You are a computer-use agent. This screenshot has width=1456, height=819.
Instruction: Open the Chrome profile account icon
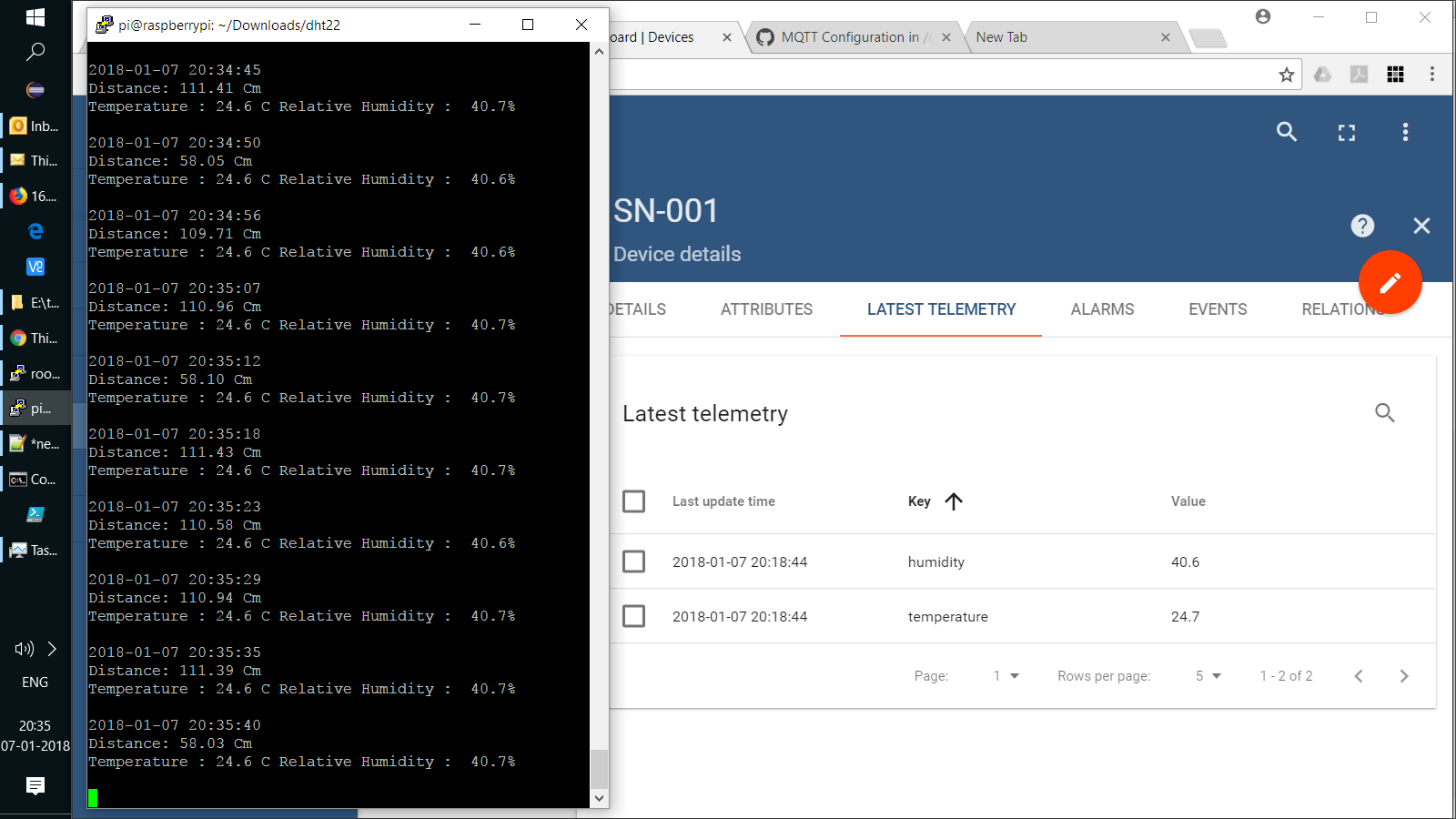(x=1264, y=16)
